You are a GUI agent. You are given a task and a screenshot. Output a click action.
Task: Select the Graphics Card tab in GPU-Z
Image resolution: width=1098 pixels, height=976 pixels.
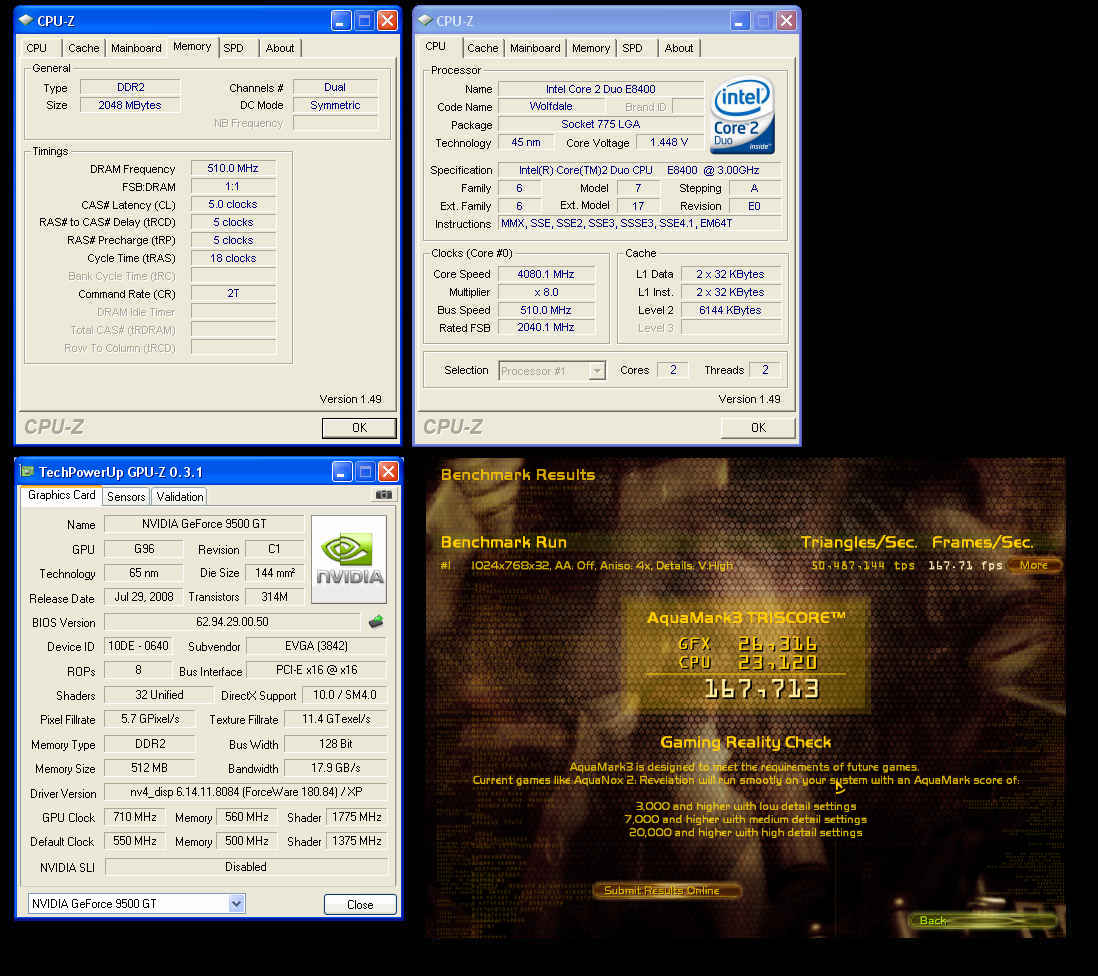62,495
